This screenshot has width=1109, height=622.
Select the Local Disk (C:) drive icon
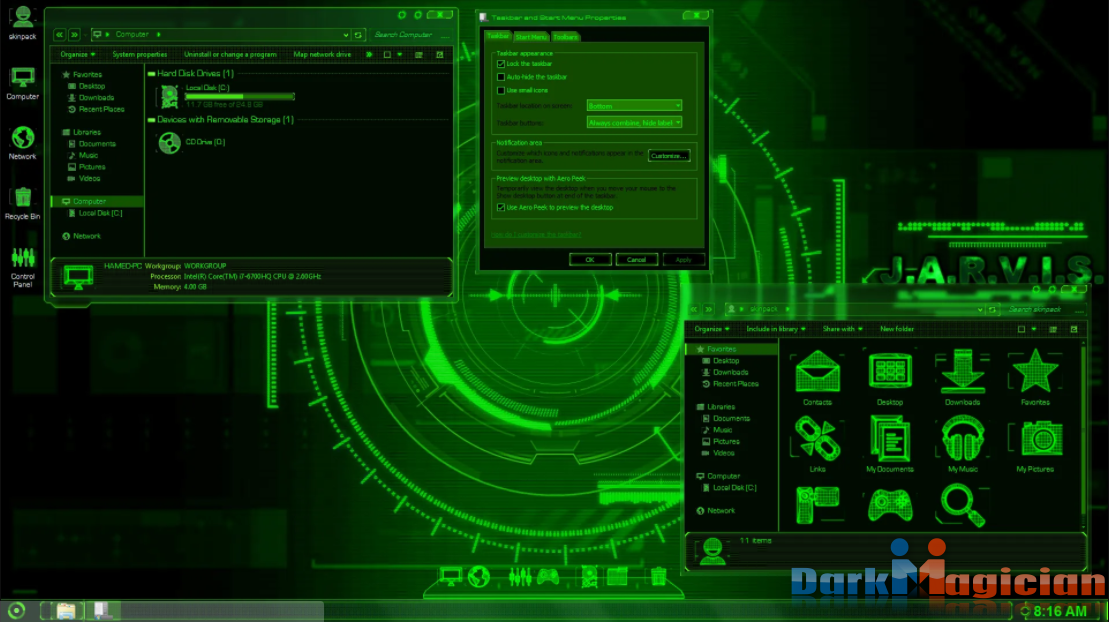pos(170,96)
